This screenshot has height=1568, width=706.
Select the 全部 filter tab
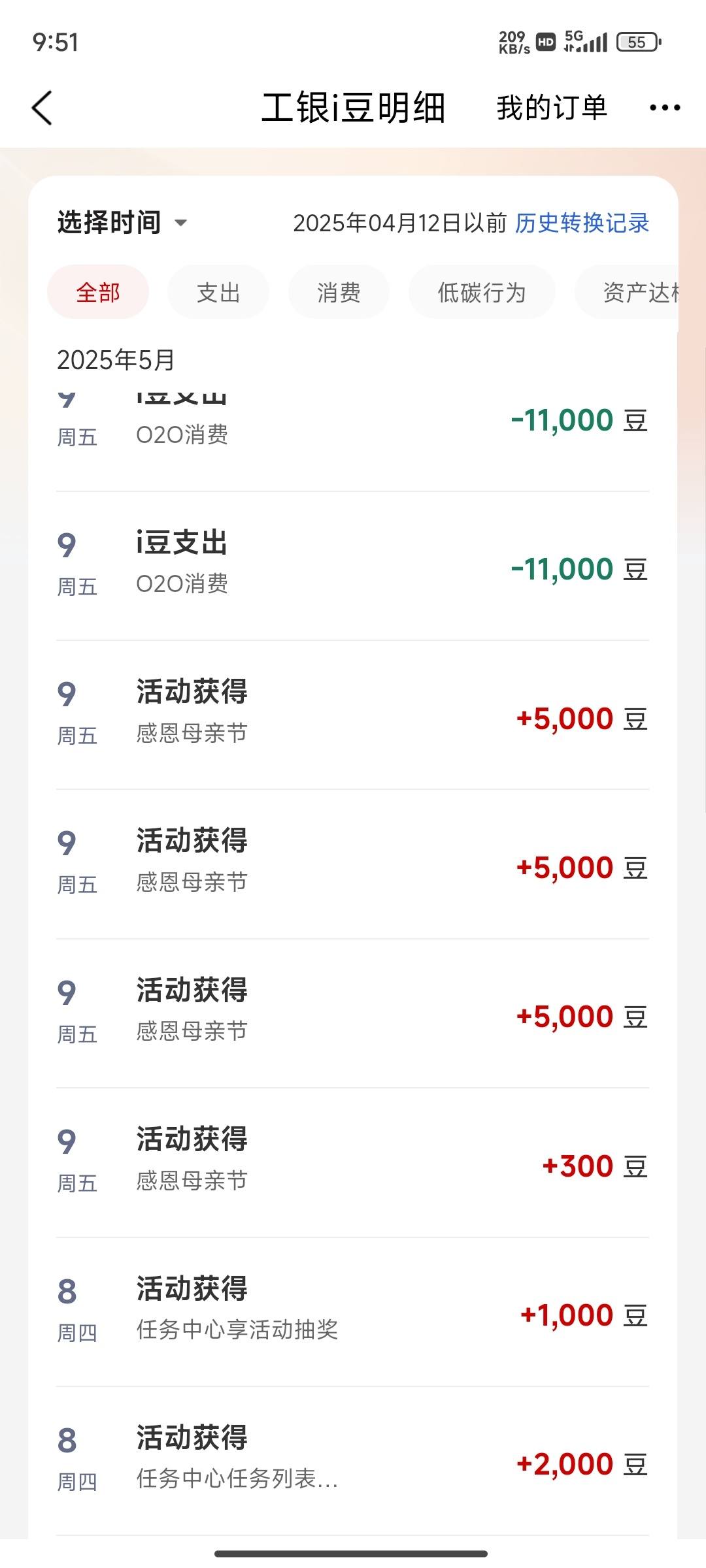coord(98,292)
